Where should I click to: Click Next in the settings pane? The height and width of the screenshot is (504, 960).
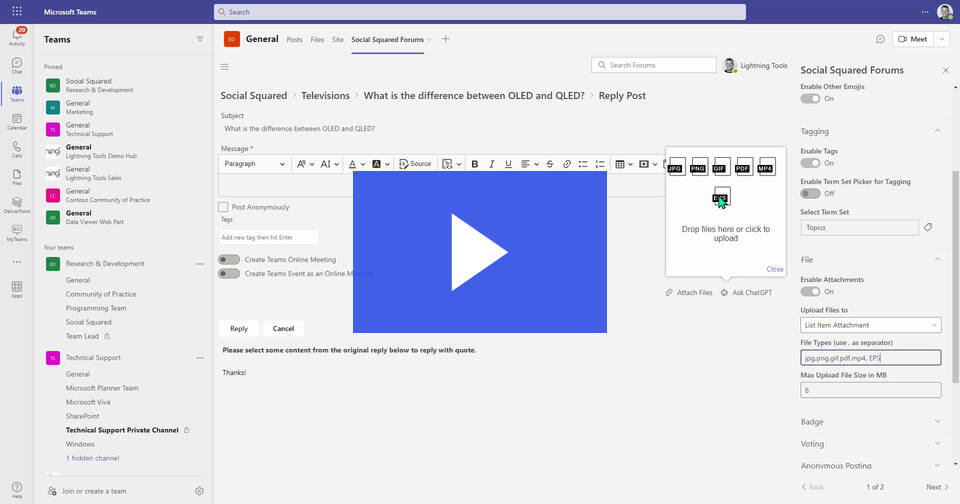(x=937, y=487)
